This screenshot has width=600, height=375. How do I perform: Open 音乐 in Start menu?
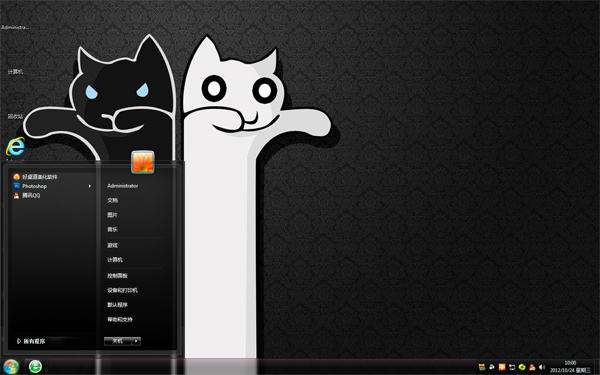(x=112, y=229)
